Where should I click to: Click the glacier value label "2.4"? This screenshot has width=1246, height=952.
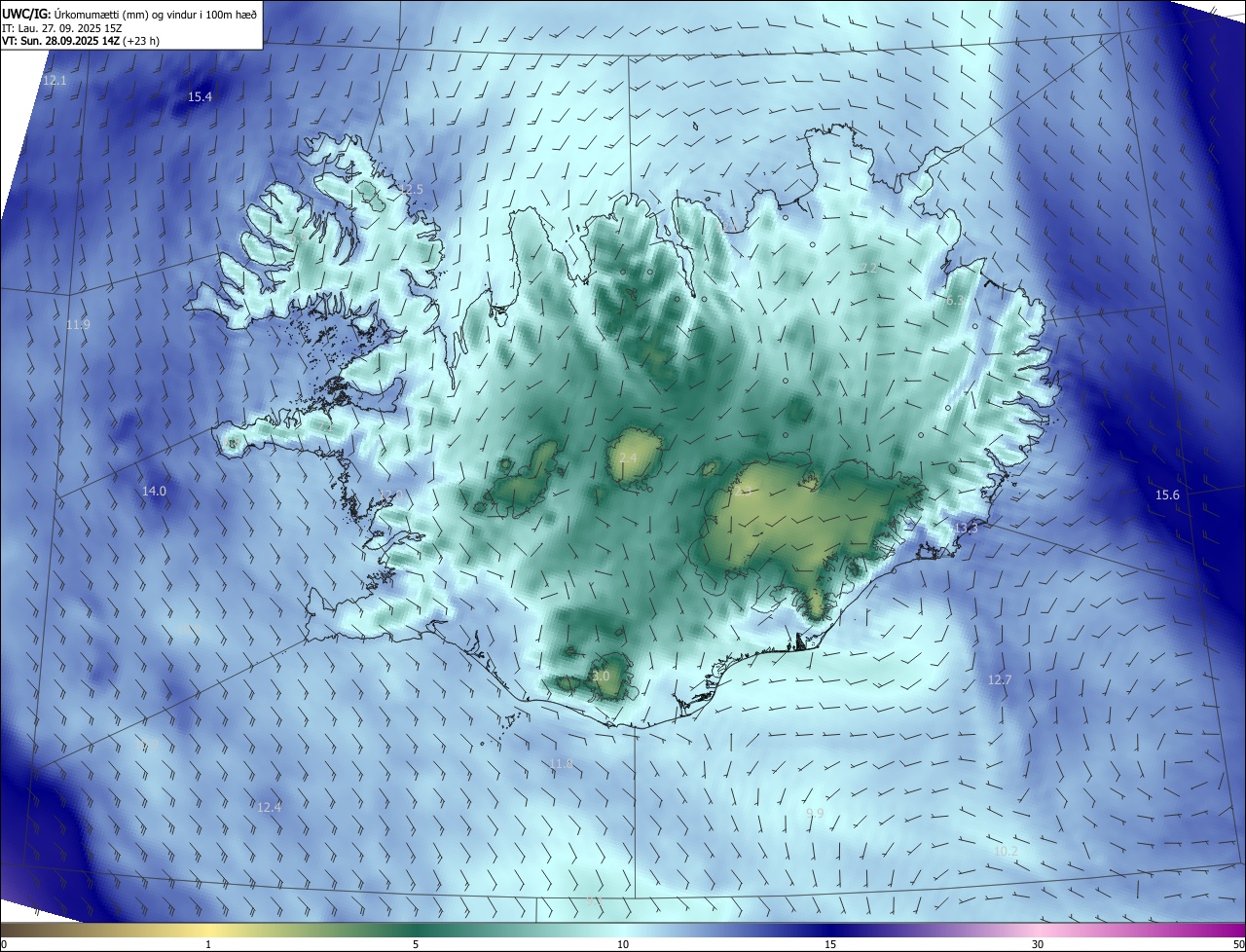pyautogui.click(x=628, y=458)
